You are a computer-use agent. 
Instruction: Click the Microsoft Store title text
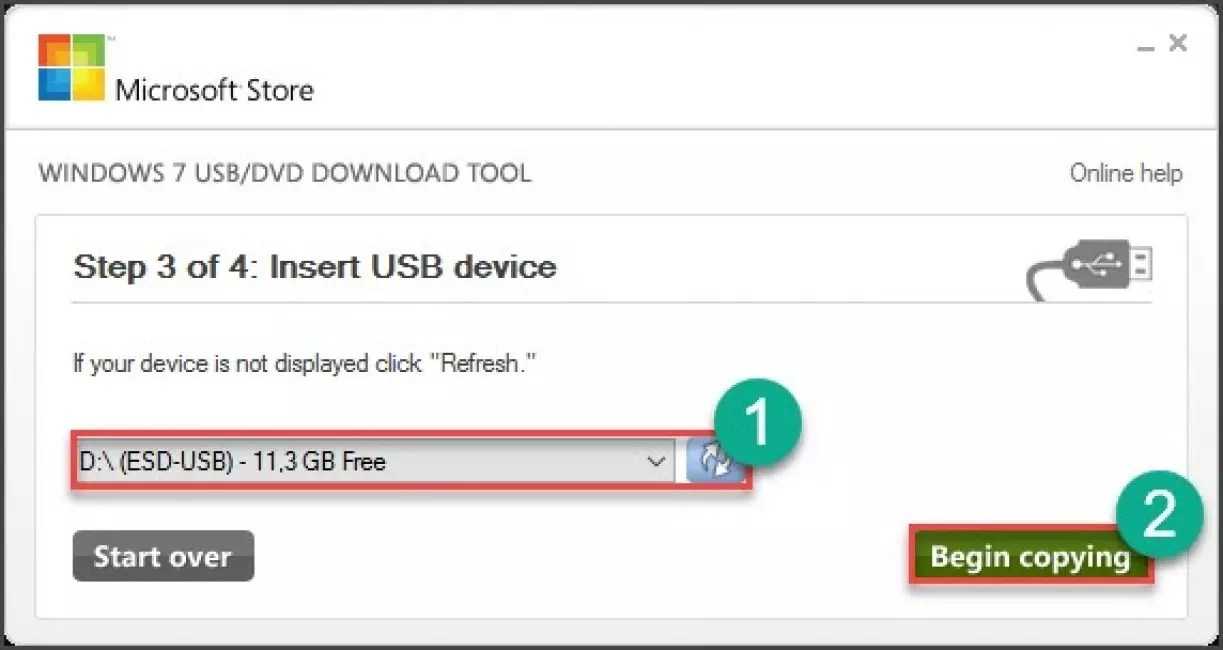coord(215,90)
